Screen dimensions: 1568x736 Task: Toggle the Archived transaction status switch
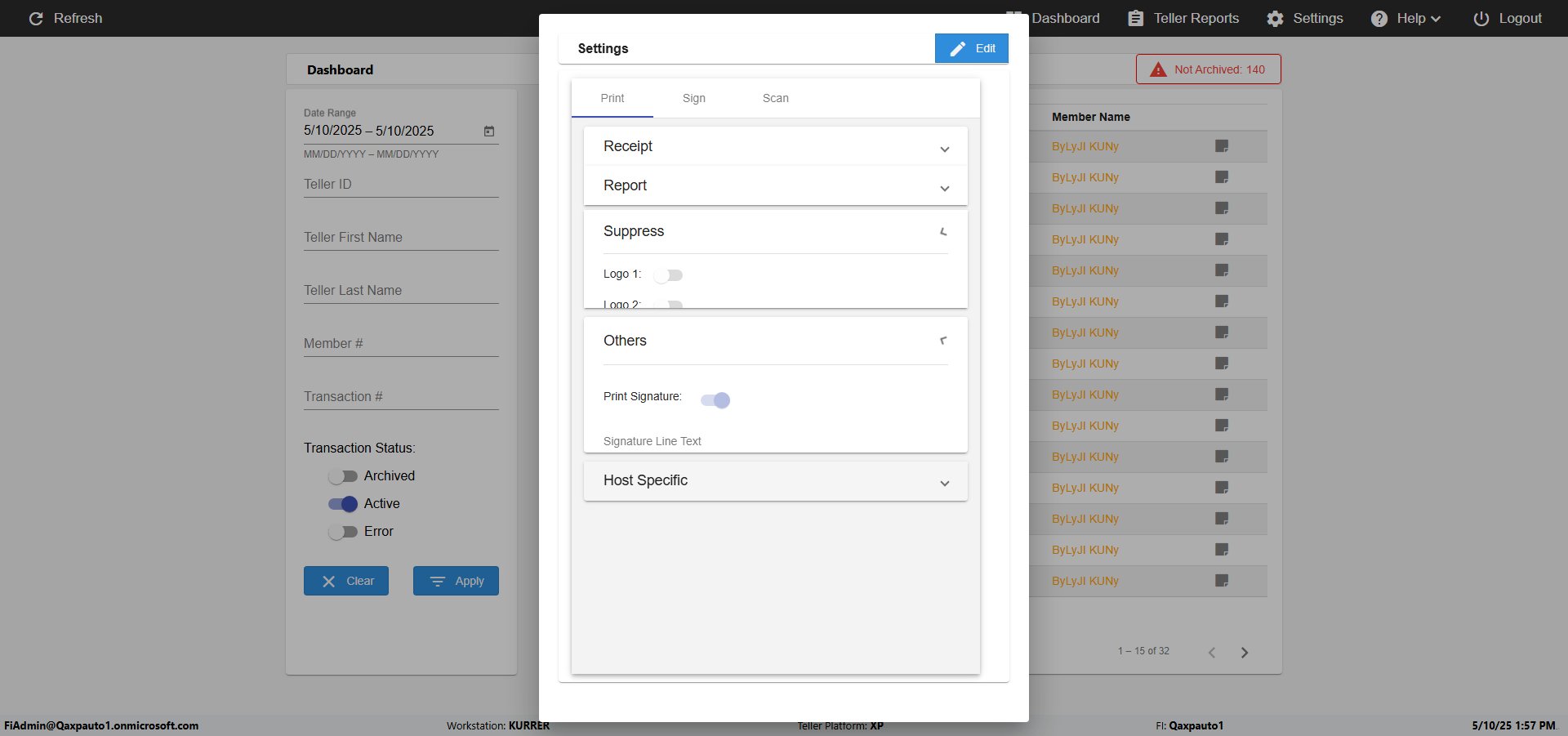[x=343, y=476]
